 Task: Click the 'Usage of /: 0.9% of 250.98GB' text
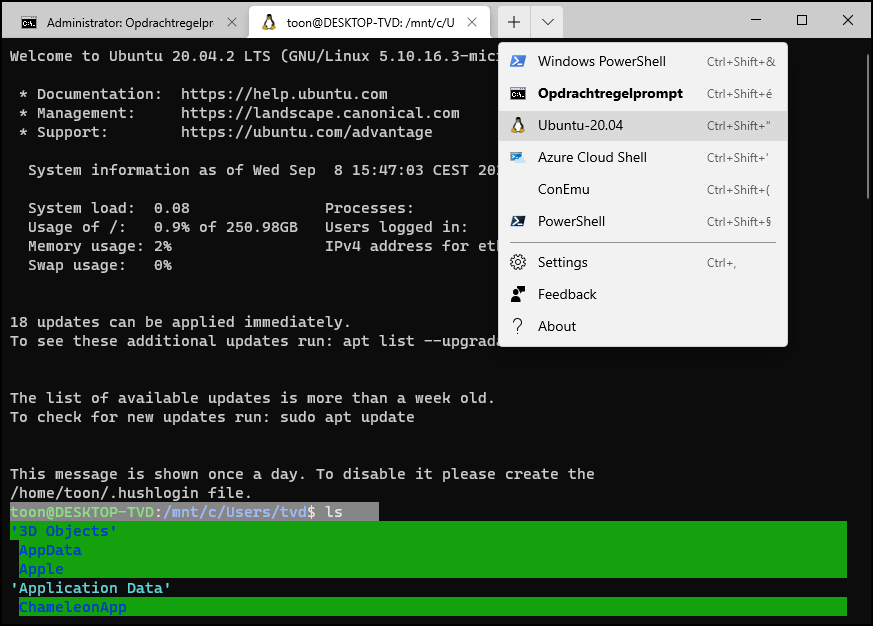coord(163,227)
